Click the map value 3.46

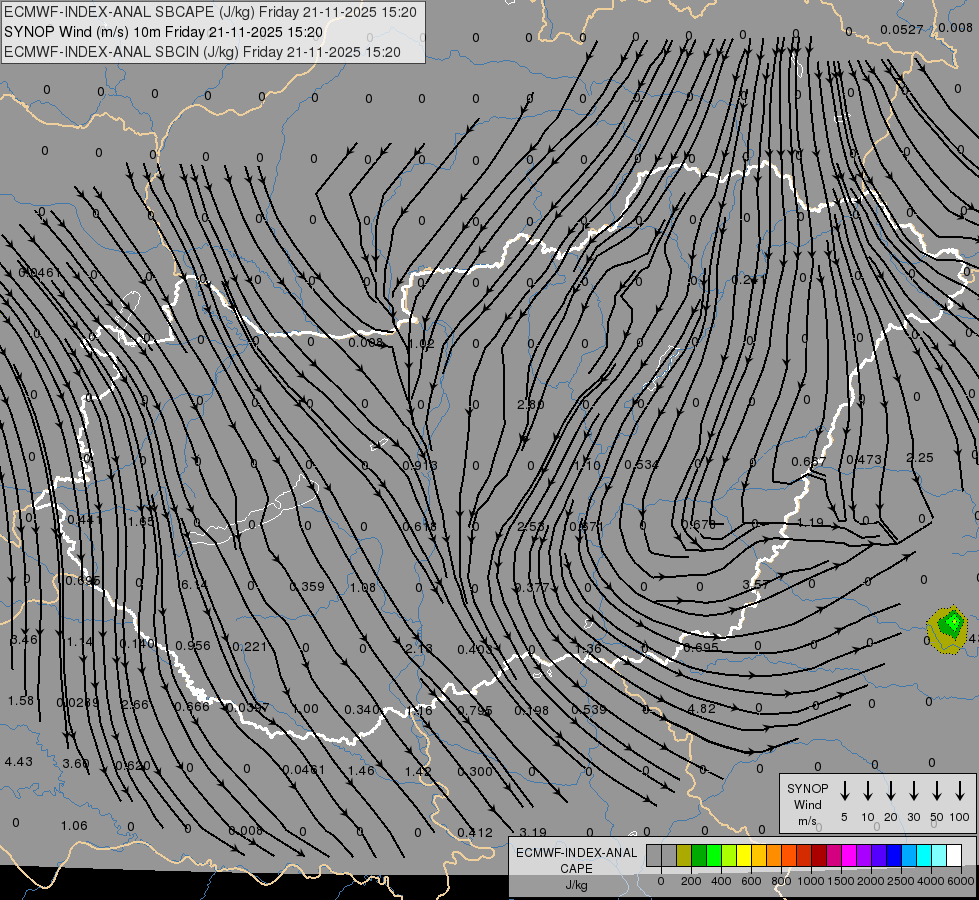pos(24,640)
